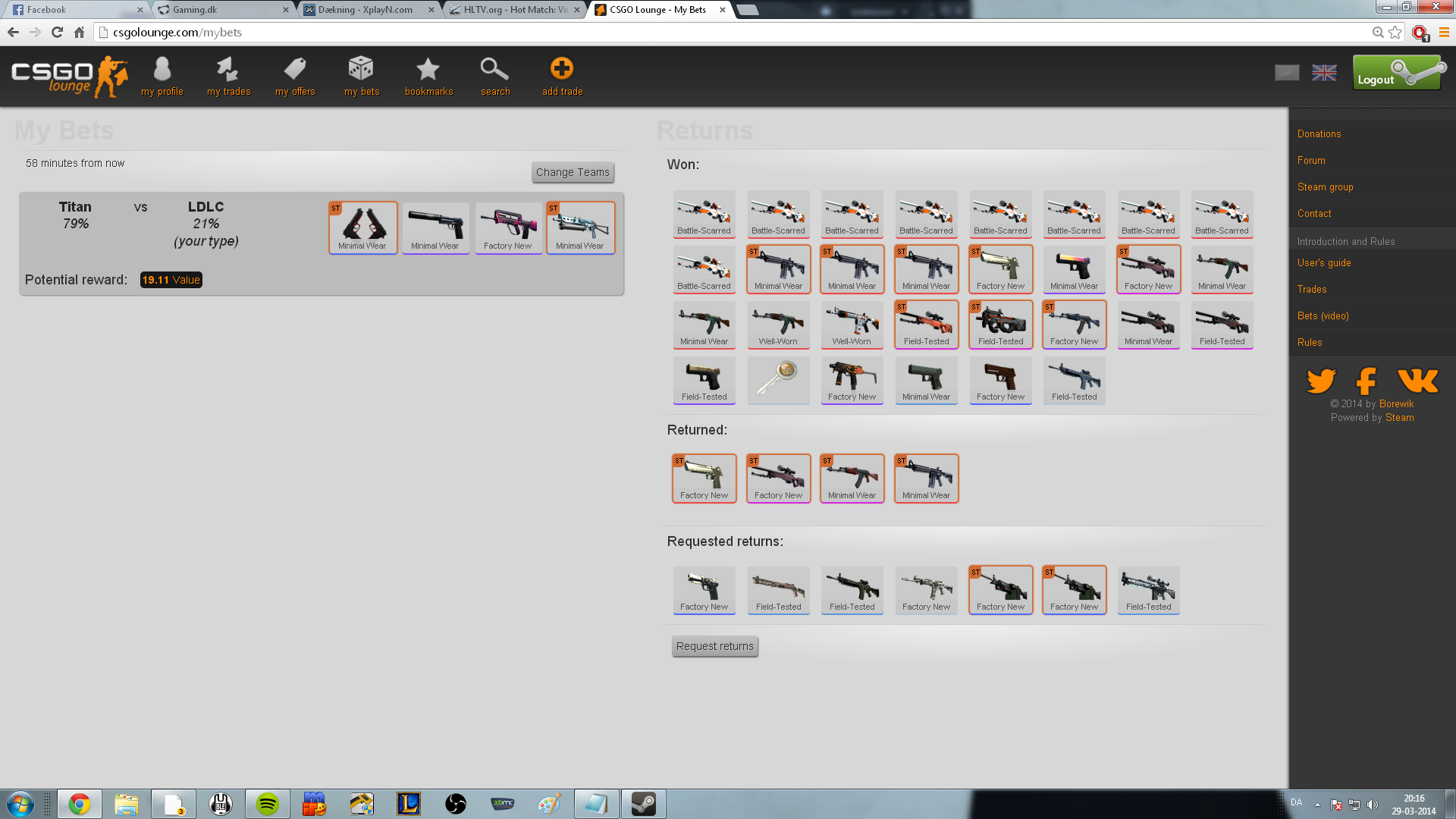Select the pink FAMAS Factory New bet item
The image size is (1456, 819).
(508, 227)
